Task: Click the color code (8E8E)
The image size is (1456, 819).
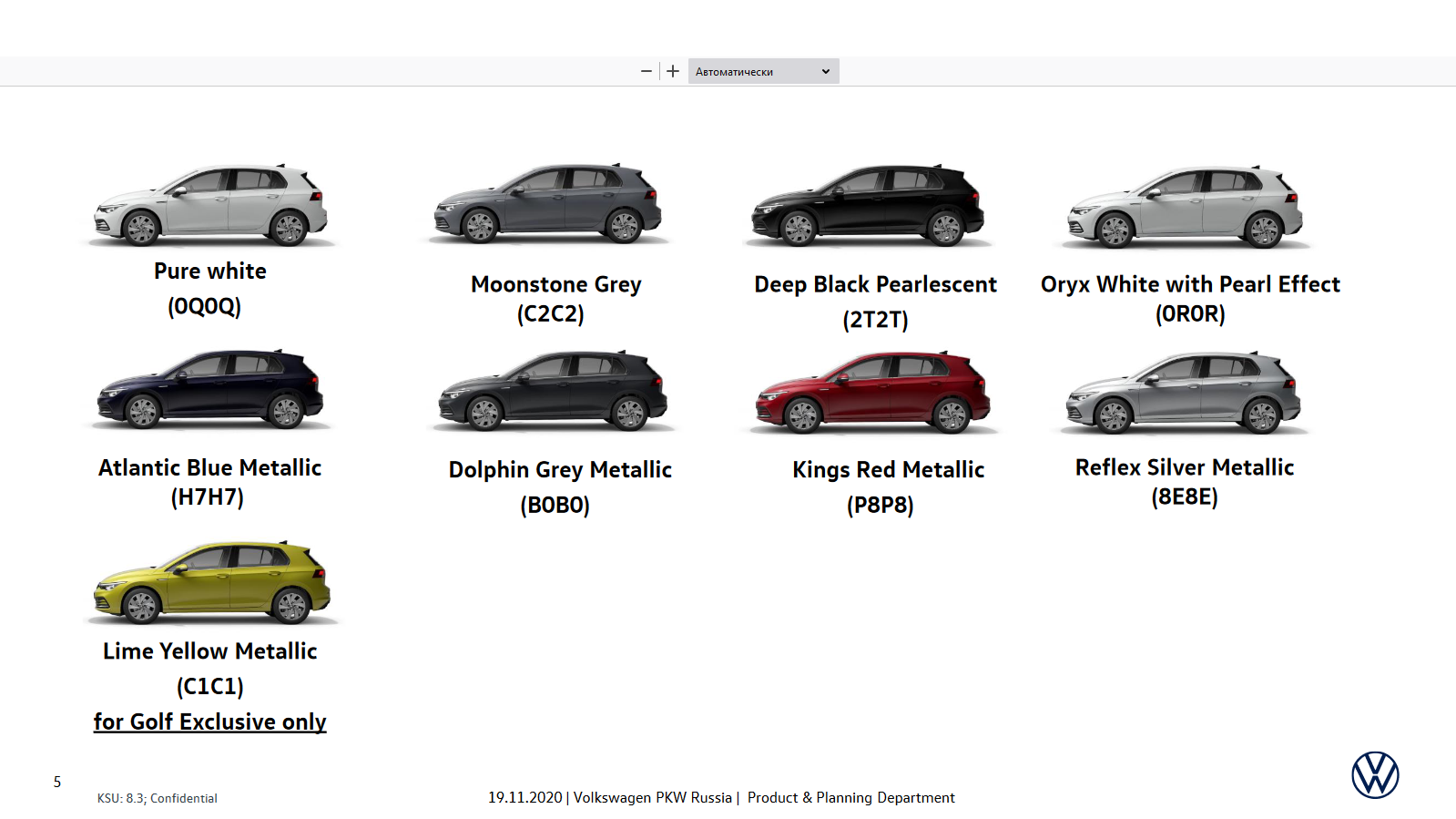Action: [x=1185, y=497]
